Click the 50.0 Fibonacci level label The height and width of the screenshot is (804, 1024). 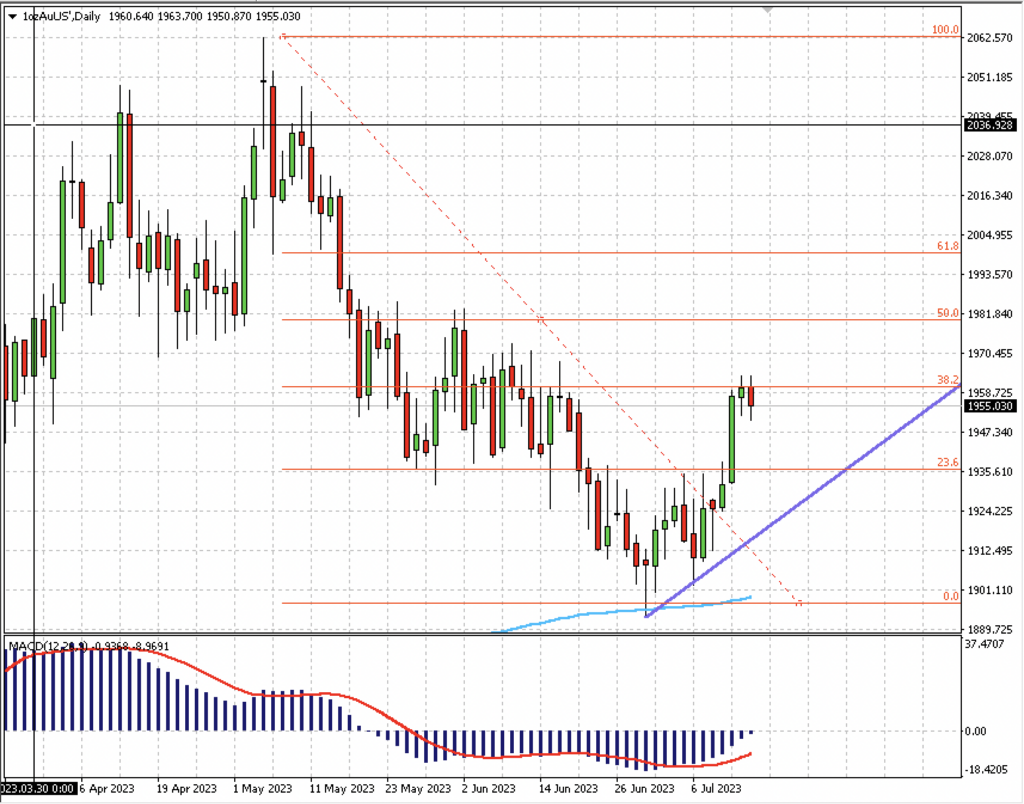[x=948, y=313]
